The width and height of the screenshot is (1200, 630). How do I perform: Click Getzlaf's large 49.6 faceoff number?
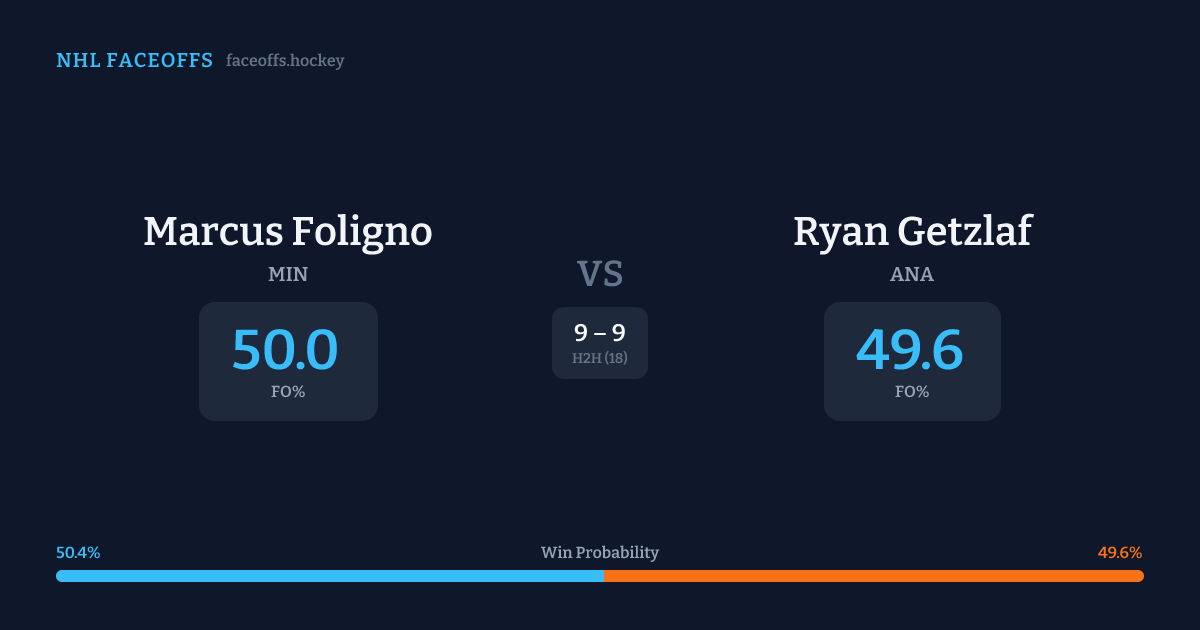point(910,350)
